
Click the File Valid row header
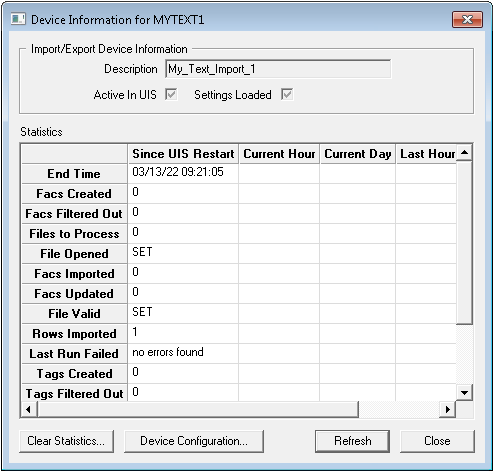pyautogui.click(x=74, y=314)
